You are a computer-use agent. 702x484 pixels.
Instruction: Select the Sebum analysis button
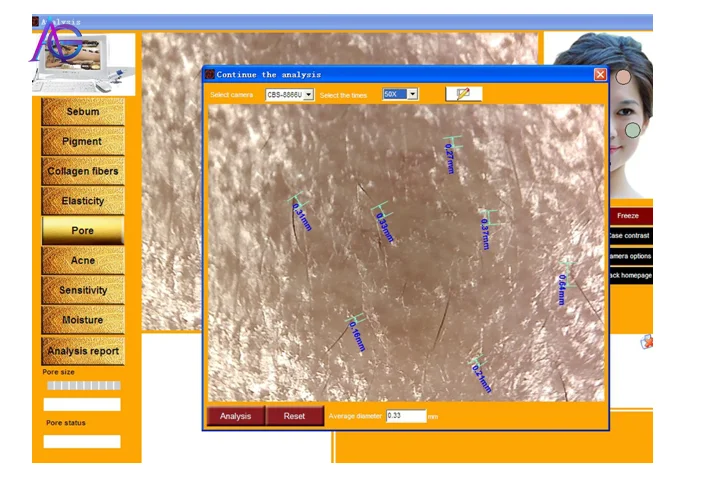(83, 111)
